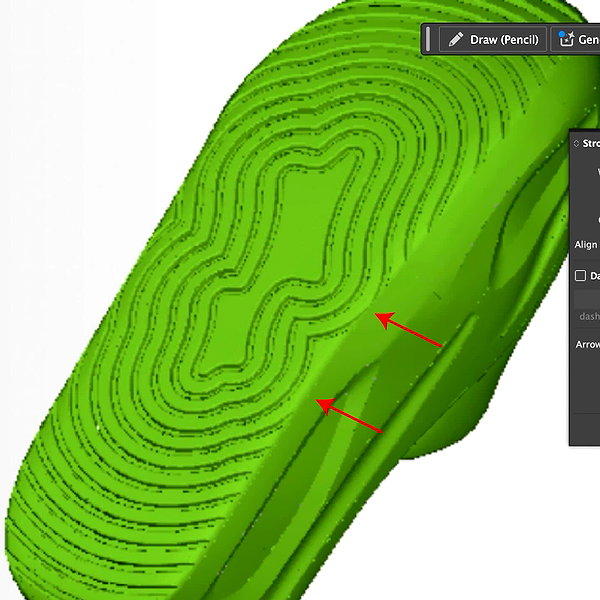Viewport: 600px width, 600px height.
Task: Grab the task bar grip handle
Action: 428,39
